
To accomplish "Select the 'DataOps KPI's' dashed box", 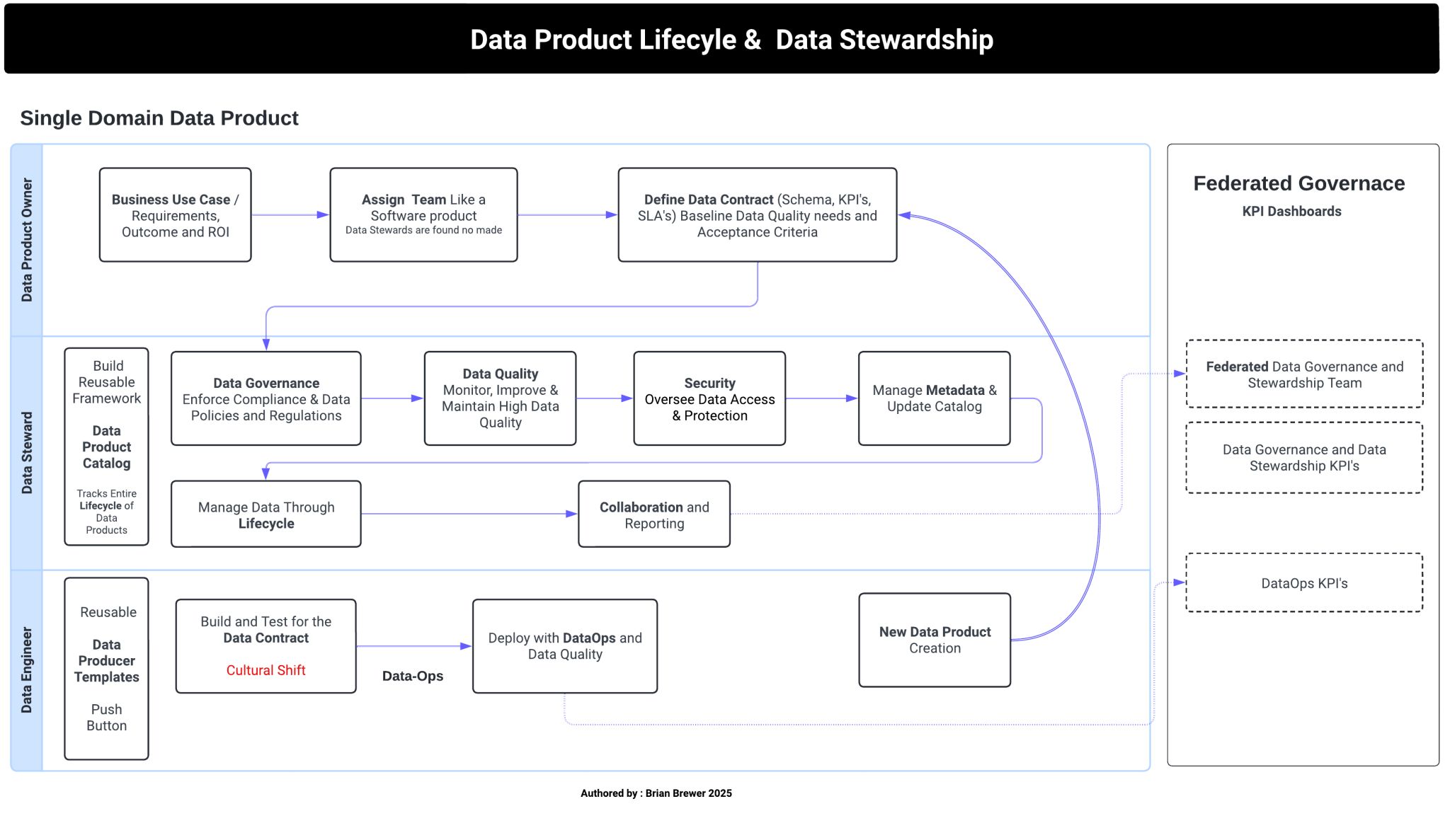I will click(1304, 583).
